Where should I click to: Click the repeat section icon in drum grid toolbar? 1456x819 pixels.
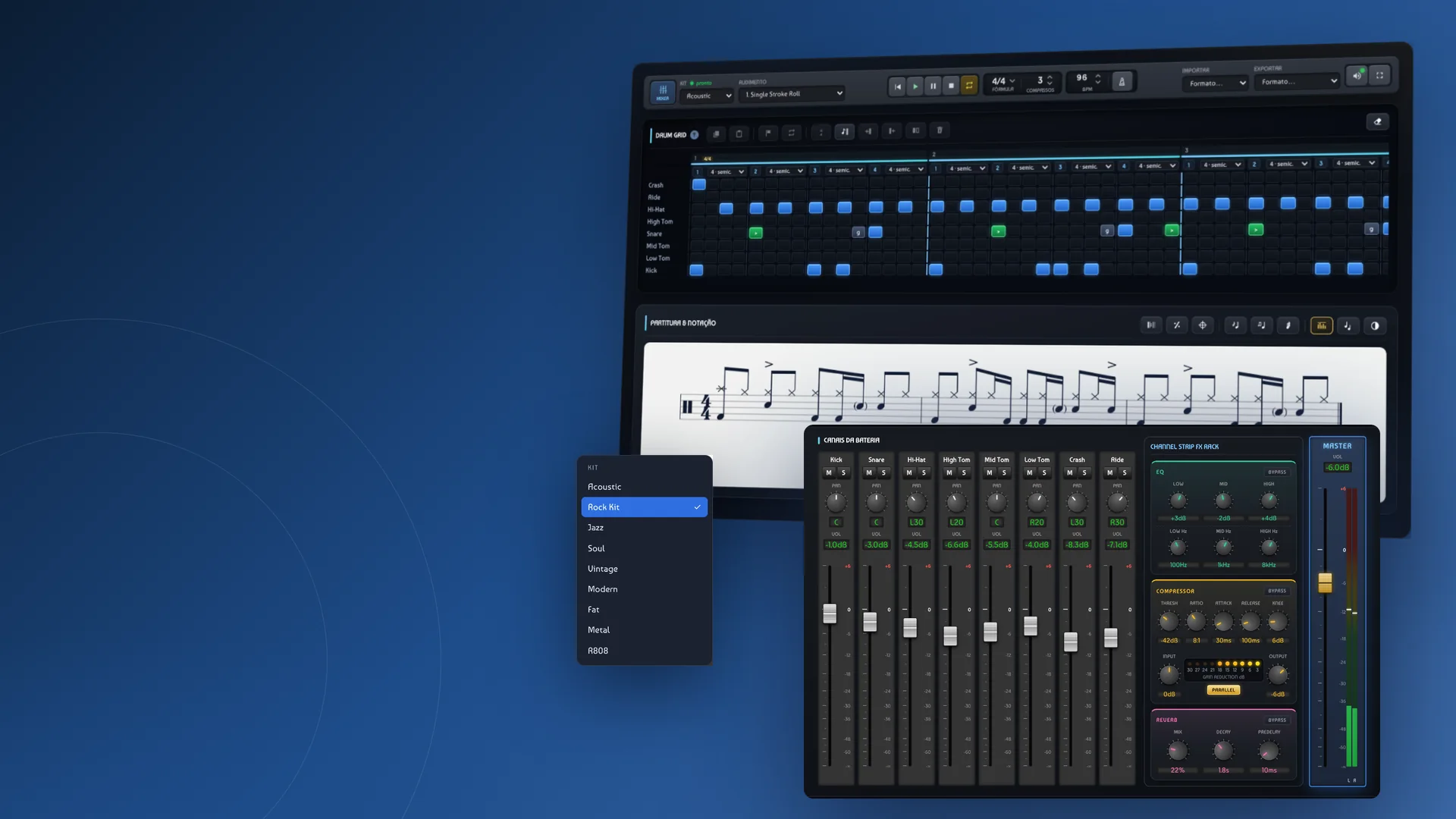792,133
